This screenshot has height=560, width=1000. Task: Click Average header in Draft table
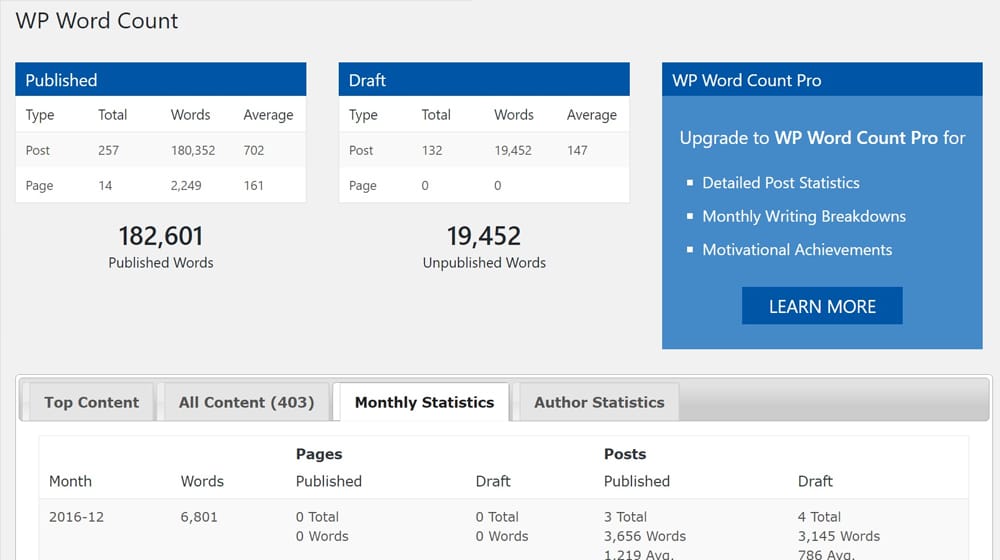point(592,115)
